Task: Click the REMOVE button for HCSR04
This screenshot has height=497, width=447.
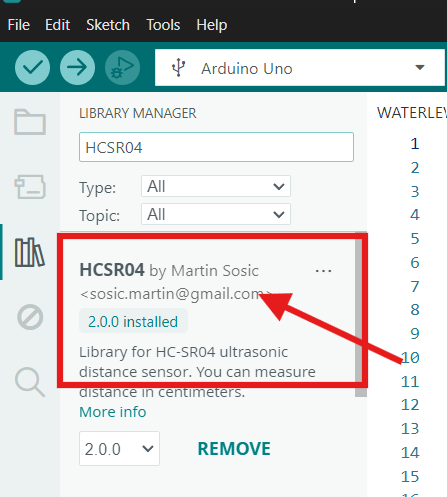Action: tap(234, 449)
